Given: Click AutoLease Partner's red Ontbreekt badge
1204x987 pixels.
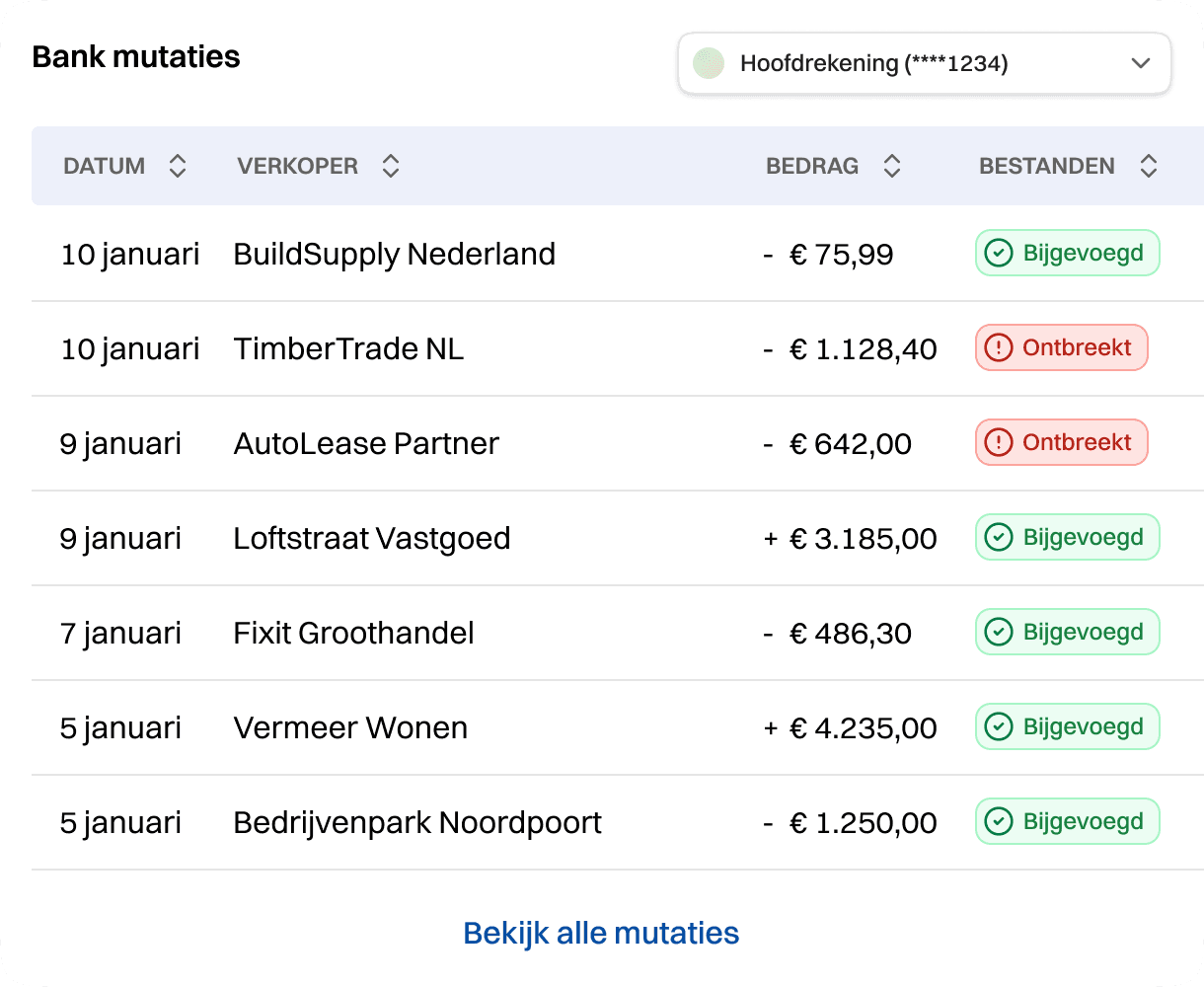Looking at the screenshot, I should tap(1061, 442).
